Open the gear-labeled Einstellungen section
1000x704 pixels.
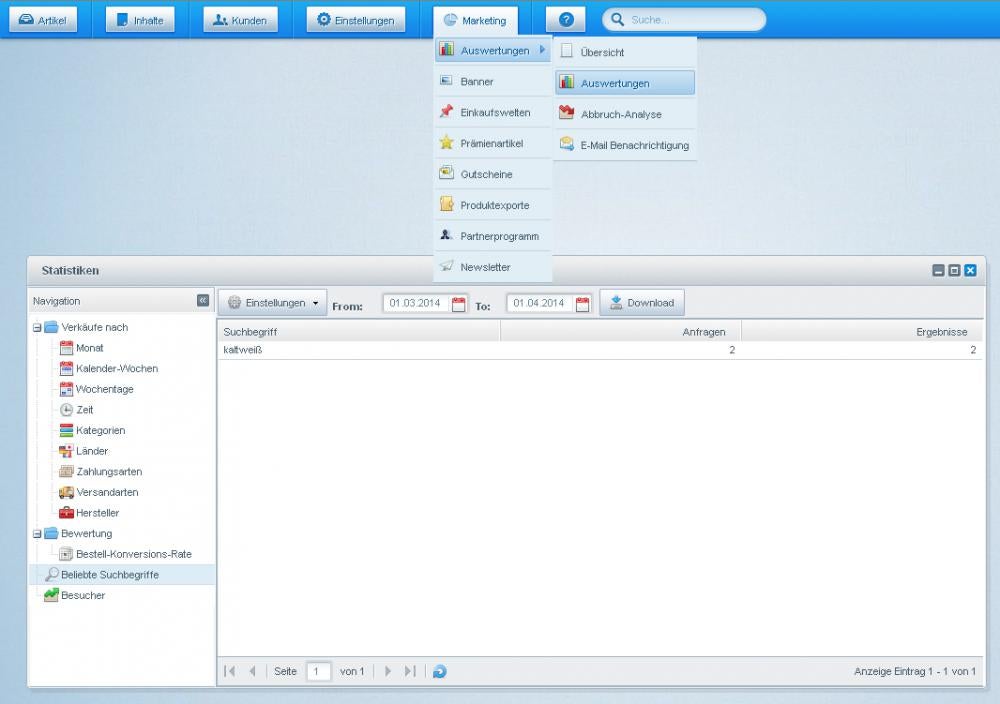coord(322,18)
